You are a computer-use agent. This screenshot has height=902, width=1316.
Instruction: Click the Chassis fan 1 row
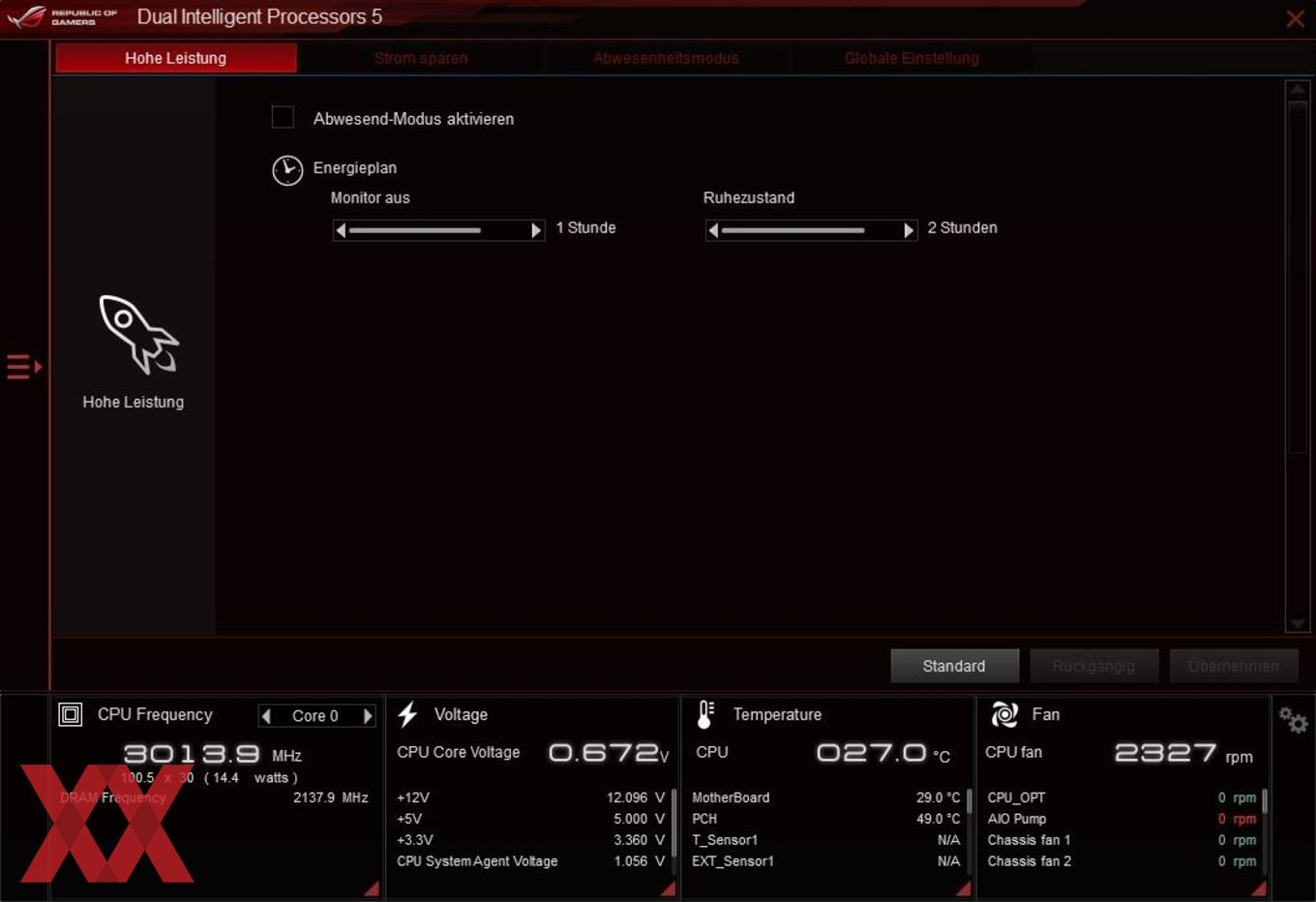[x=1122, y=840]
